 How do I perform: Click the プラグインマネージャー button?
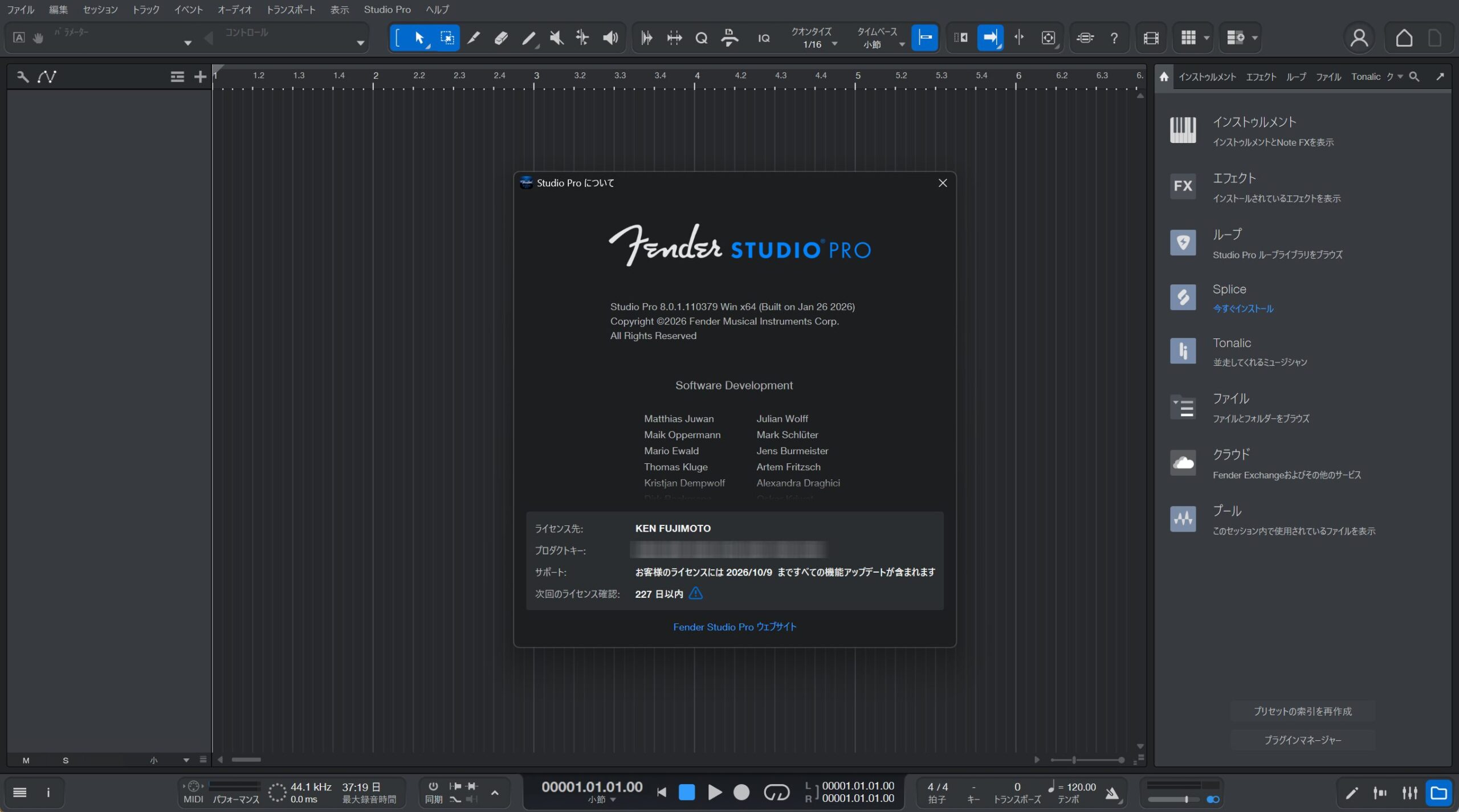coord(1302,740)
